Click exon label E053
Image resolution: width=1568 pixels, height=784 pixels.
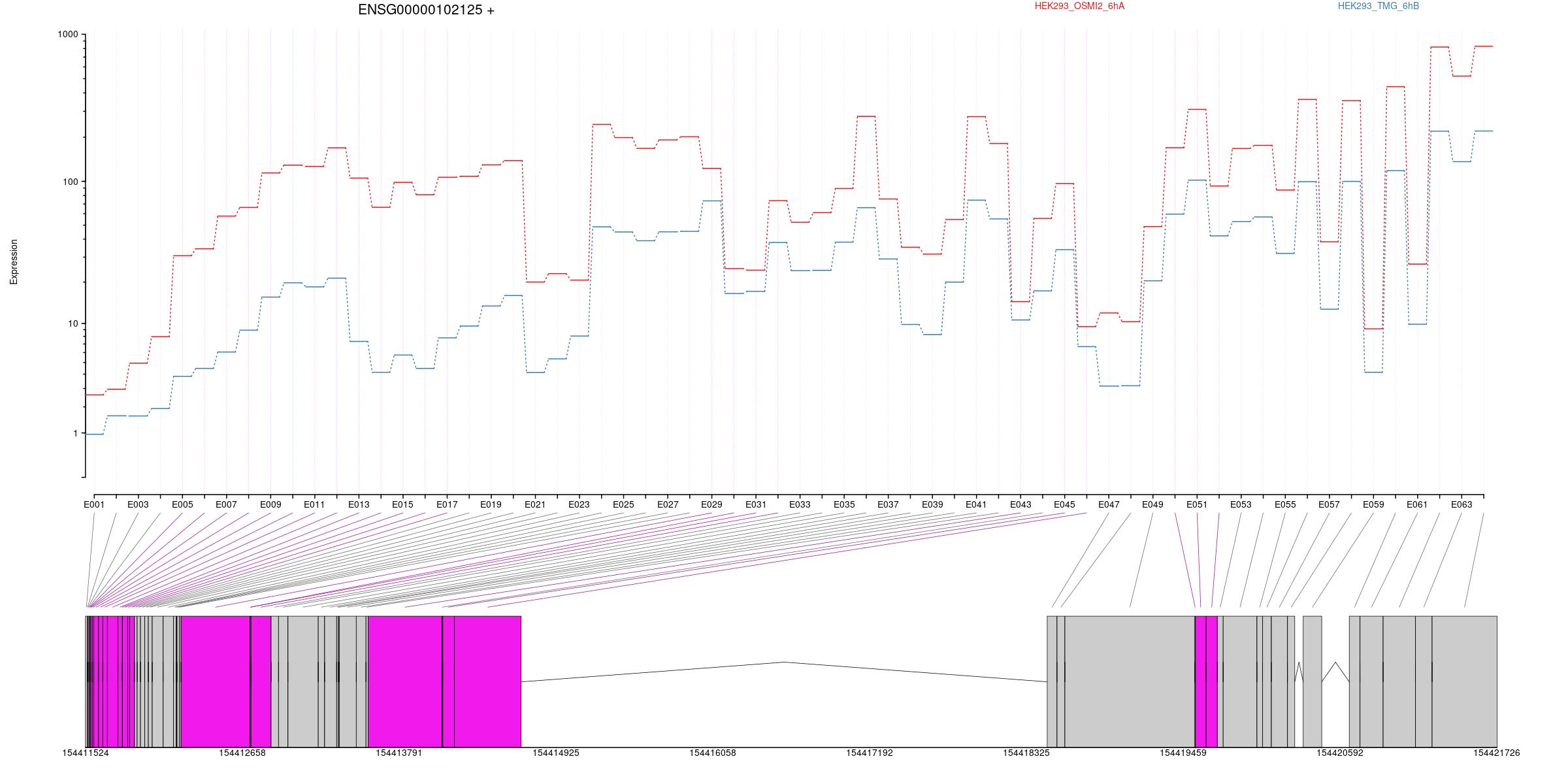tap(1241, 504)
